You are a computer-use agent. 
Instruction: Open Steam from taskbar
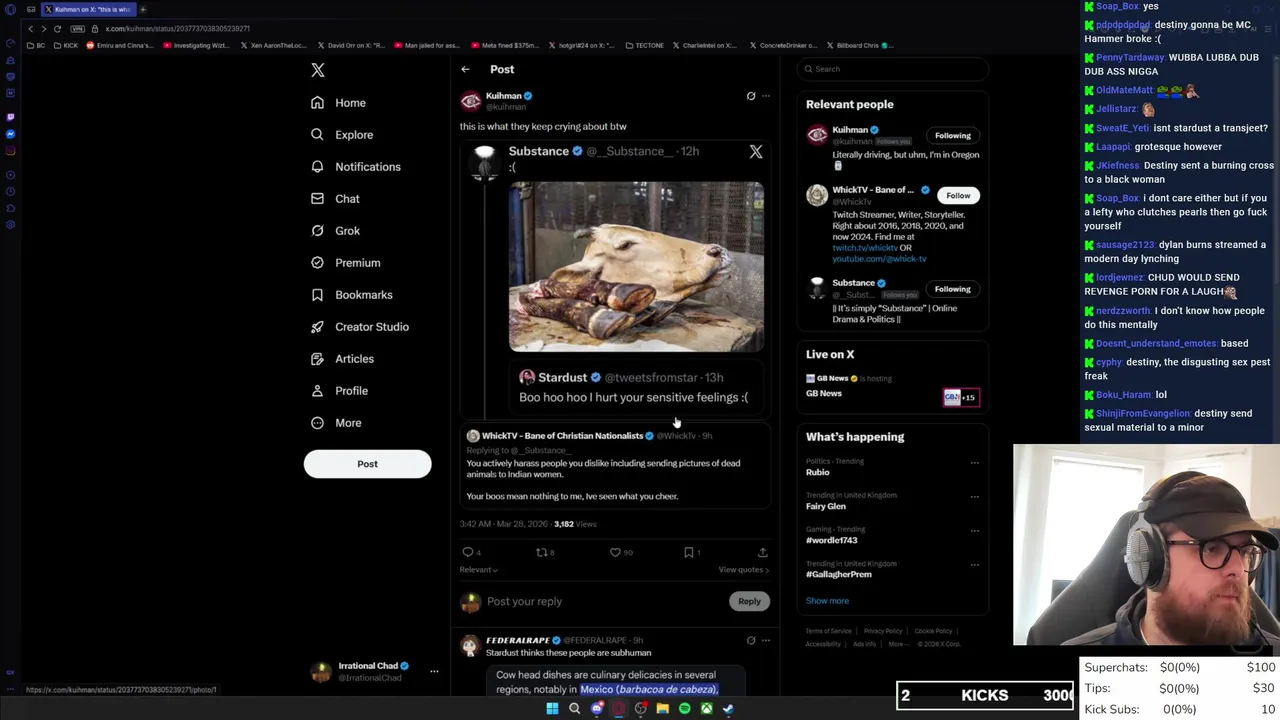click(728, 709)
